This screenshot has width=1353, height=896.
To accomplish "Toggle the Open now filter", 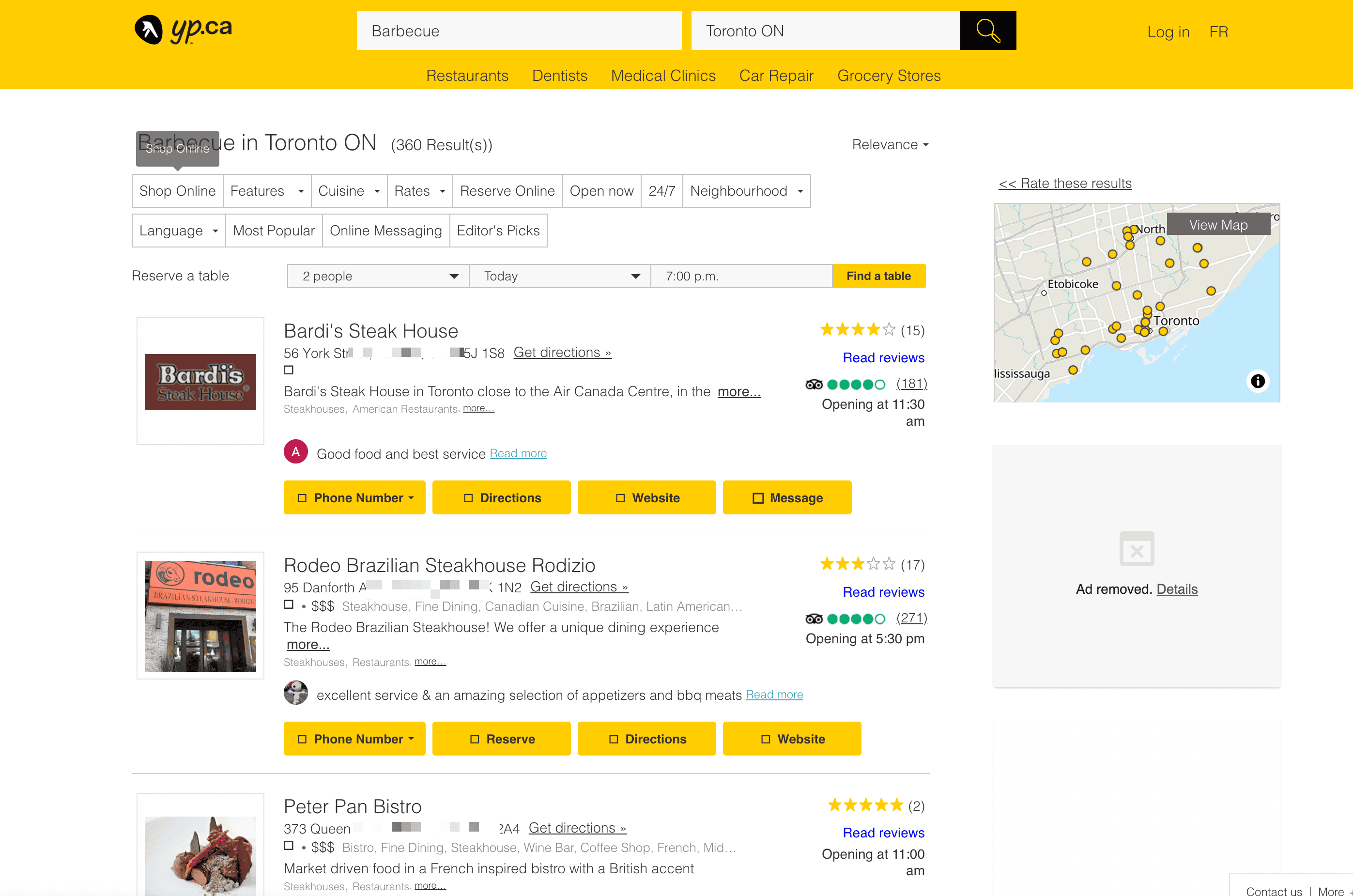I will [x=601, y=191].
